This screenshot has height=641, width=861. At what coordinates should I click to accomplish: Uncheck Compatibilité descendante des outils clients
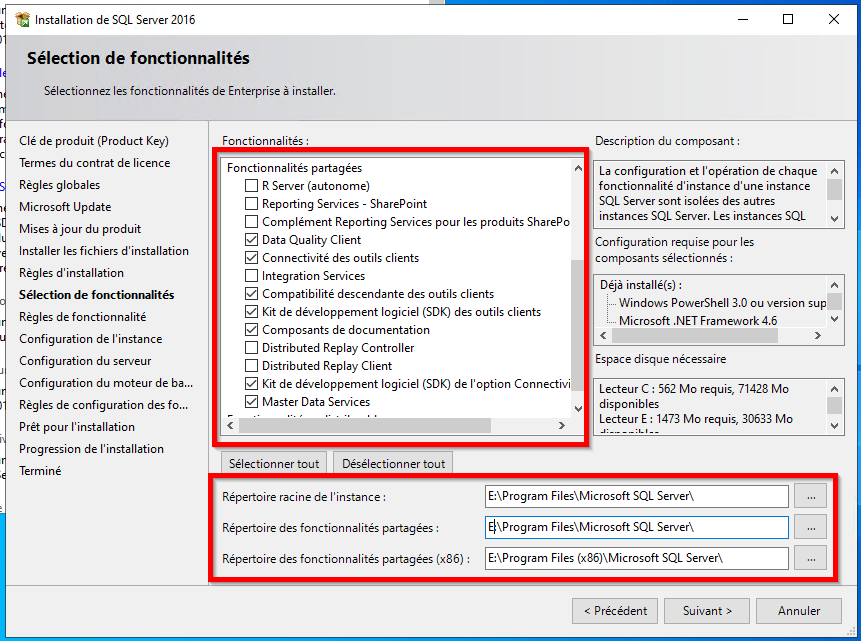point(251,294)
